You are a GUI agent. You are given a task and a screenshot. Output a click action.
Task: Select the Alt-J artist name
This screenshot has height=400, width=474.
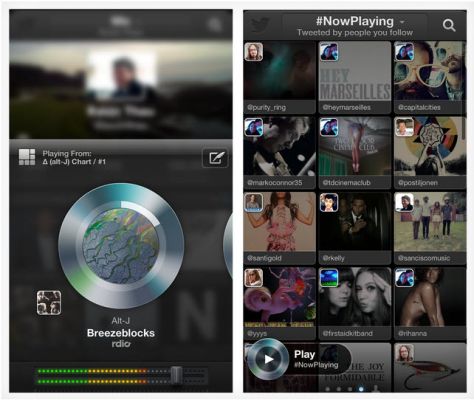coord(121,321)
